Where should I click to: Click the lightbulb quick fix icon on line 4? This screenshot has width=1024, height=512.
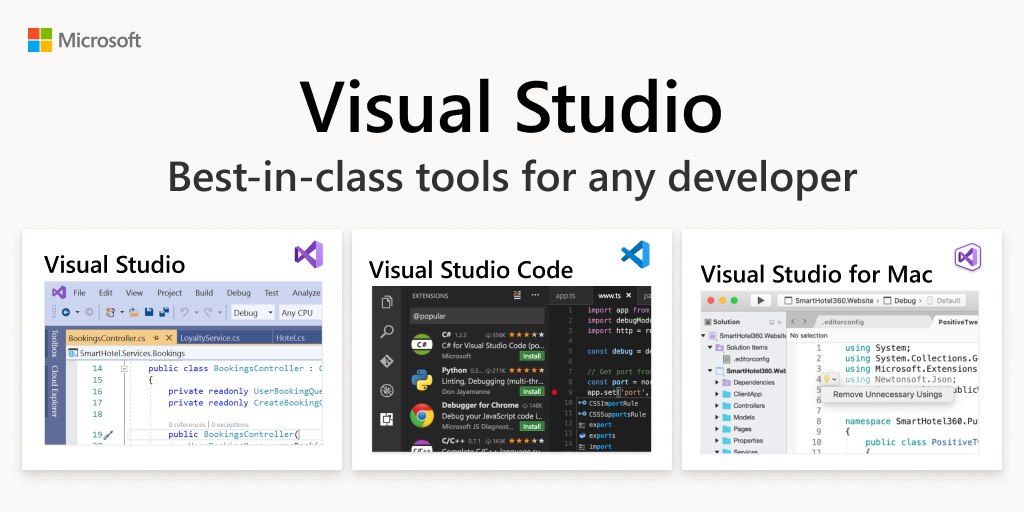[827, 379]
